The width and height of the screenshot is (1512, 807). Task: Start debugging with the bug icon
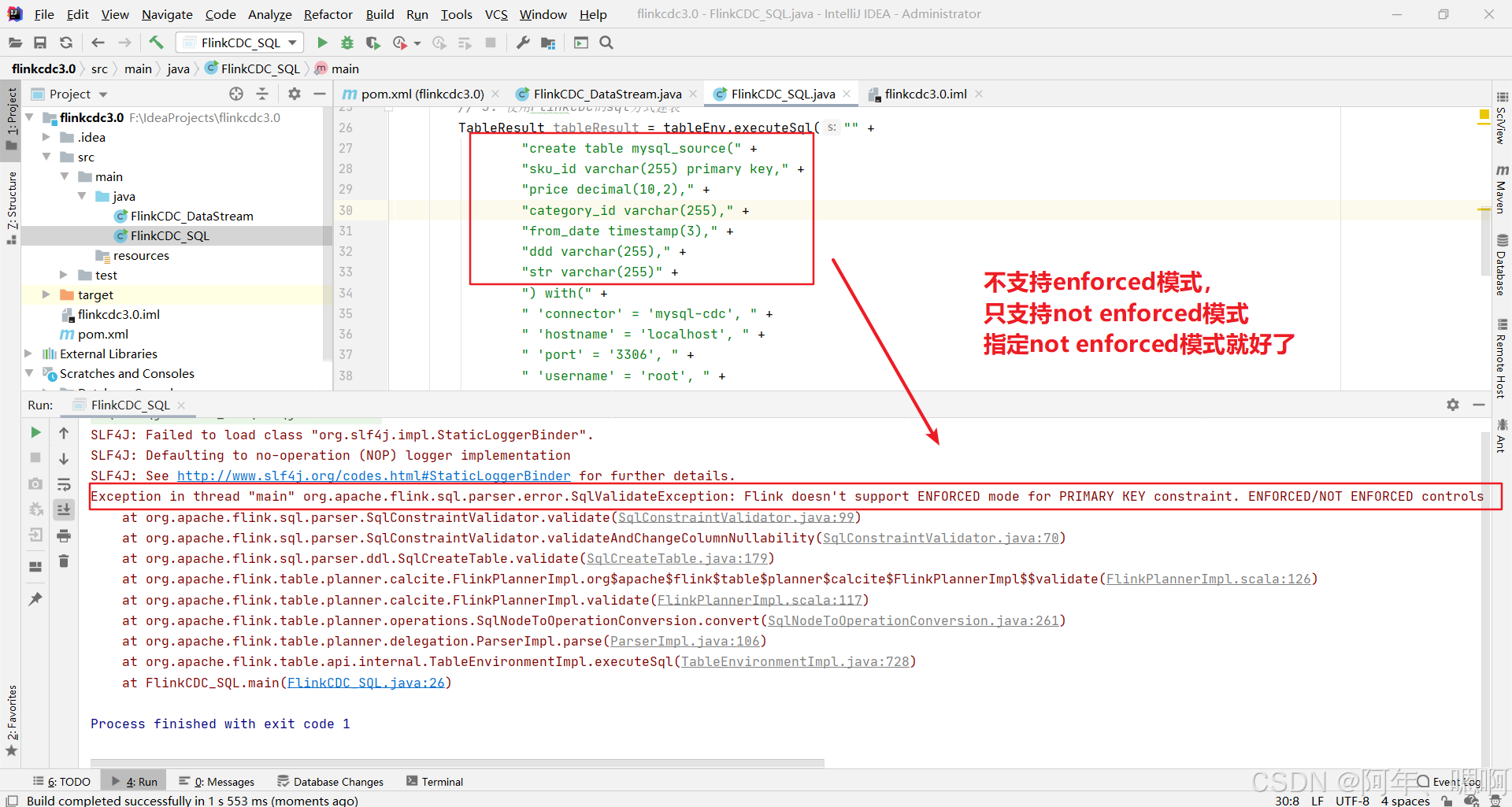tap(347, 43)
